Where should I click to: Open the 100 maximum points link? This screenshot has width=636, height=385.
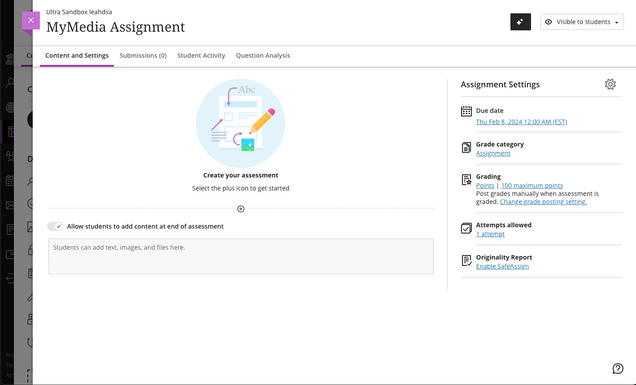coord(532,185)
